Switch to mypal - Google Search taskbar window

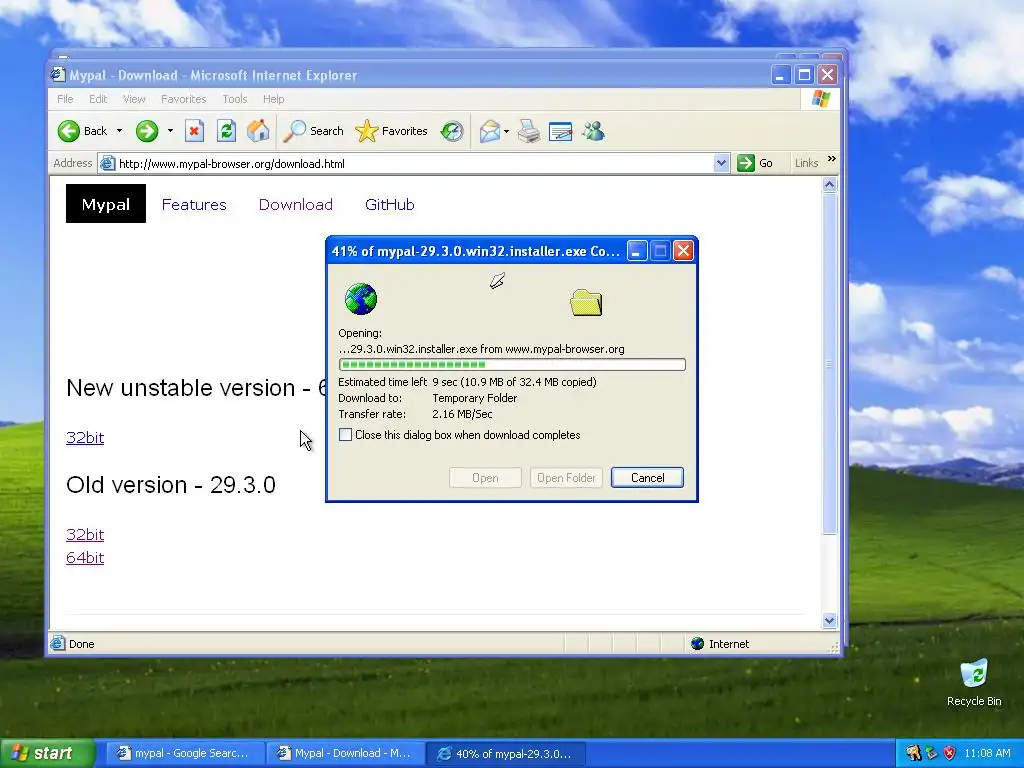point(184,753)
